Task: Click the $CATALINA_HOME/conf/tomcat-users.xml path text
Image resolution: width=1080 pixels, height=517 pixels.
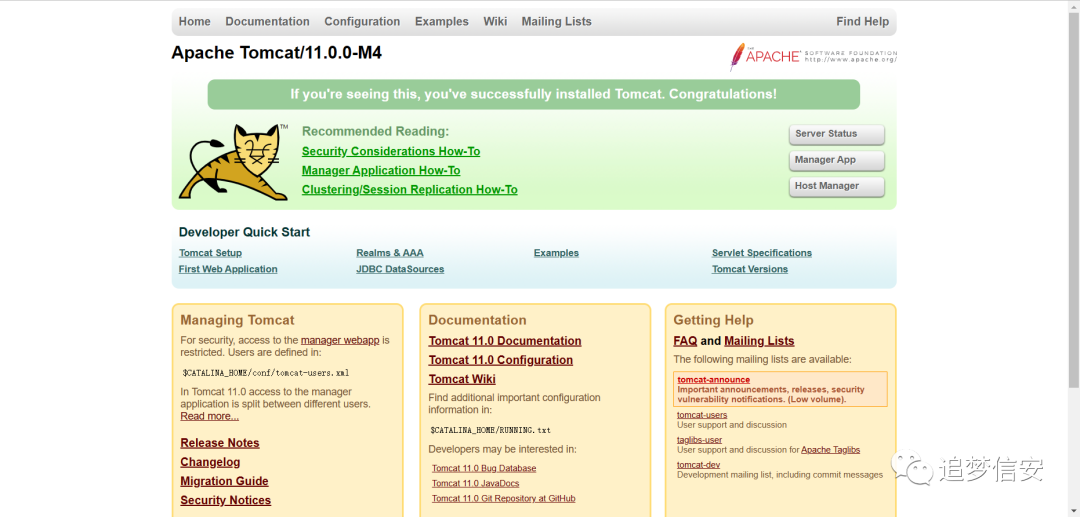Action: coord(266,372)
